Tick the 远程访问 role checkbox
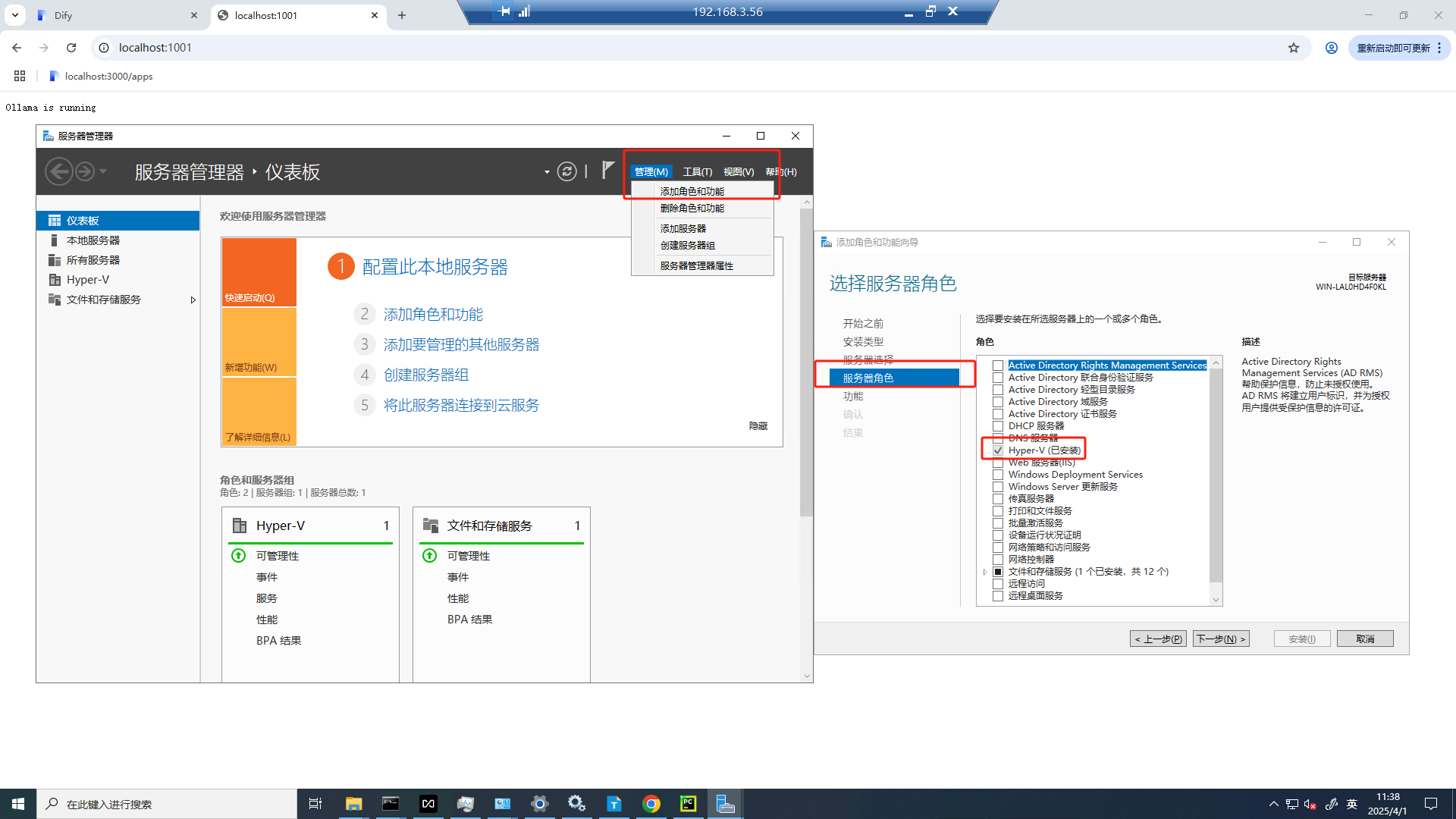This screenshot has height=819, width=1456. click(998, 584)
